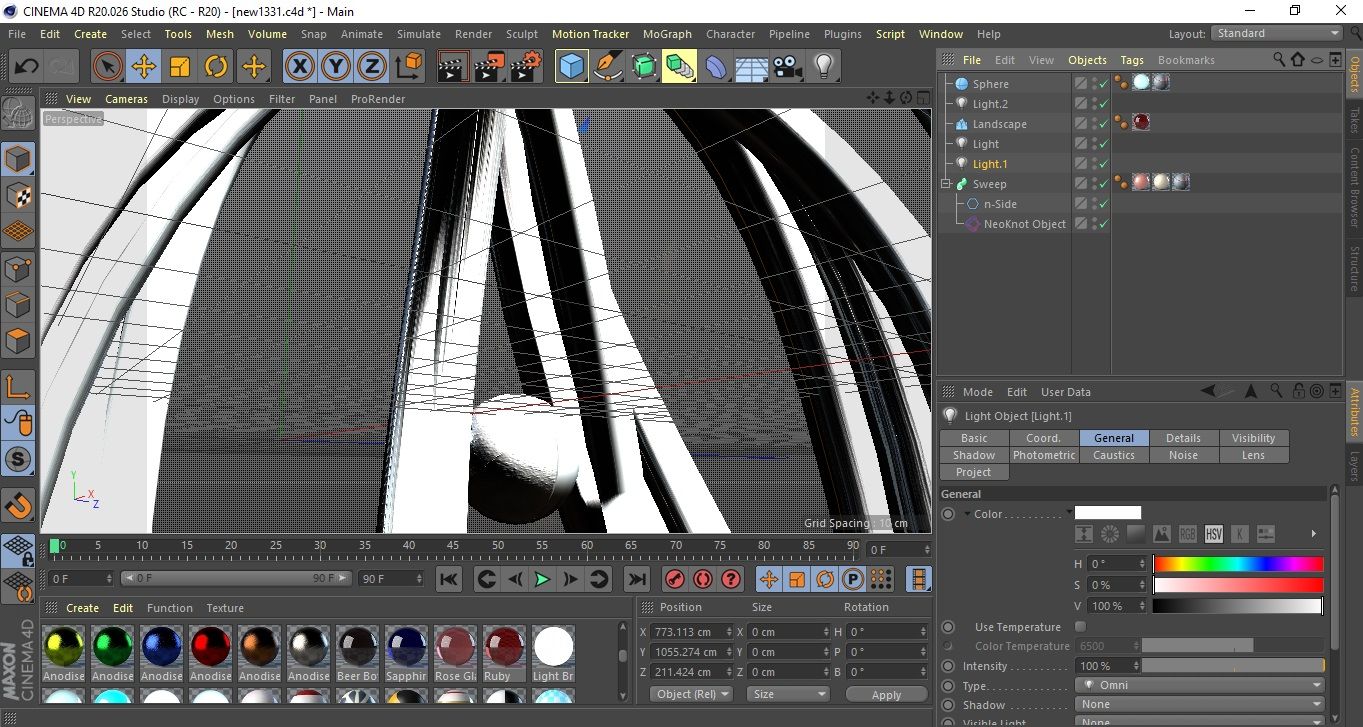Toggle n-Side enabled checkmark
Screen dimensions: 1363x727
[1103, 204]
